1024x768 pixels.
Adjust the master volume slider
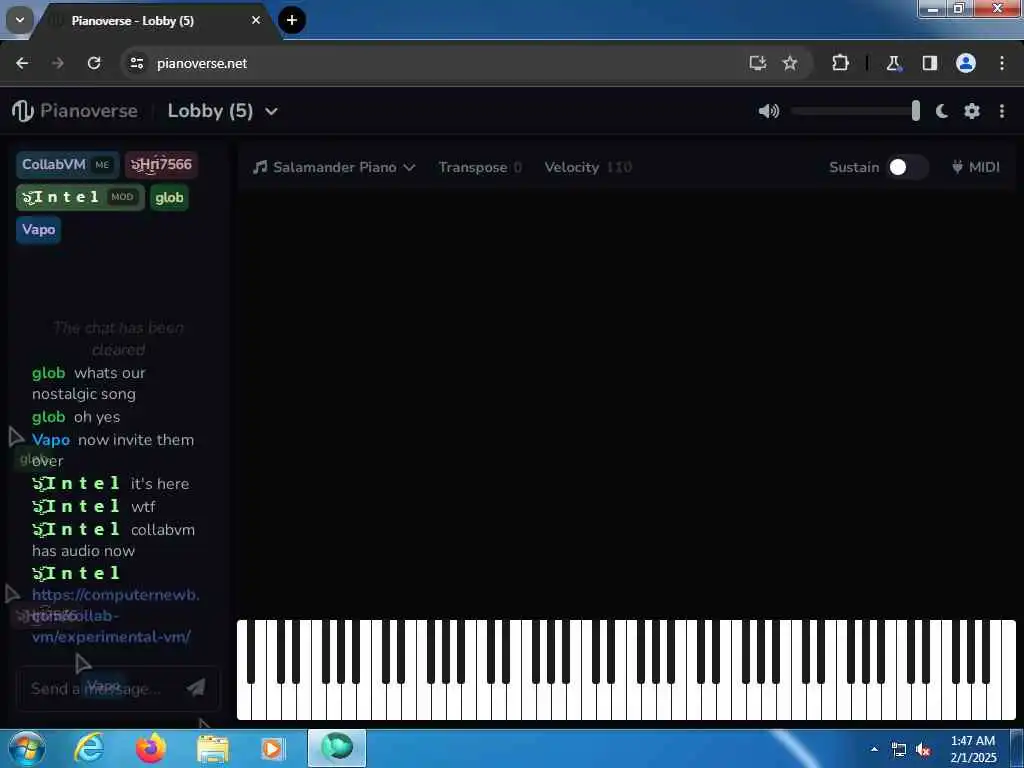[x=856, y=111]
